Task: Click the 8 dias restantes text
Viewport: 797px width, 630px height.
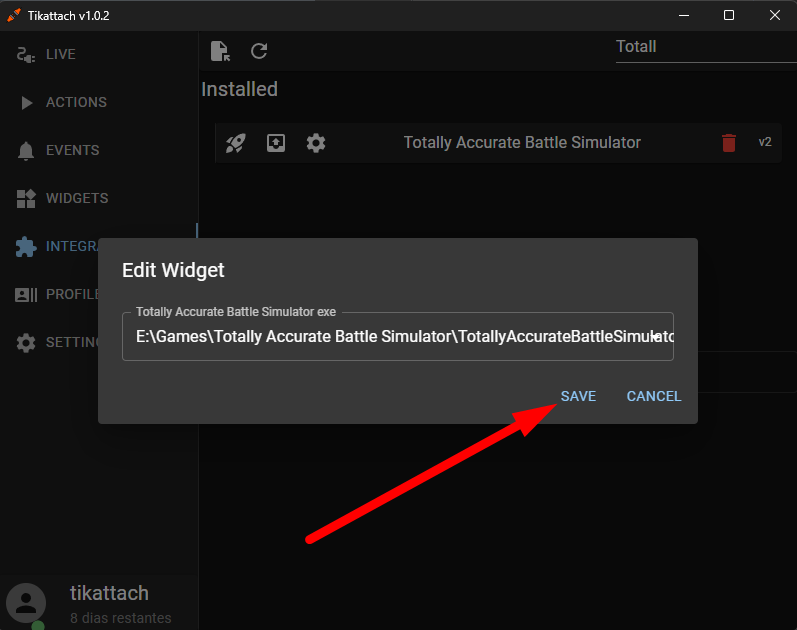Action: coord(120,618)
